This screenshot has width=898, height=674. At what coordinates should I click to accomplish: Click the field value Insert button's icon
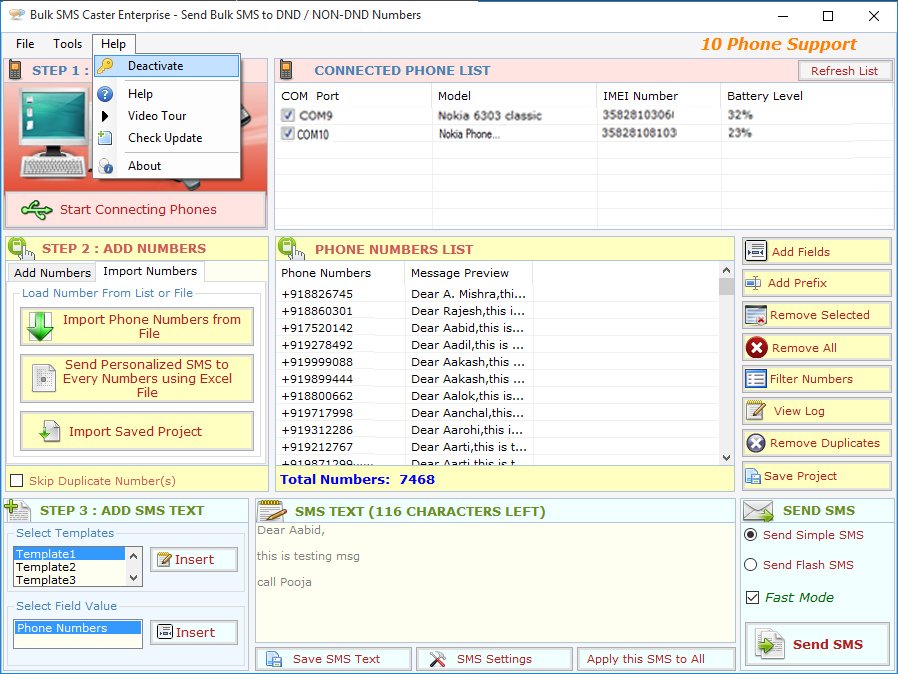[x=165, y=632]
